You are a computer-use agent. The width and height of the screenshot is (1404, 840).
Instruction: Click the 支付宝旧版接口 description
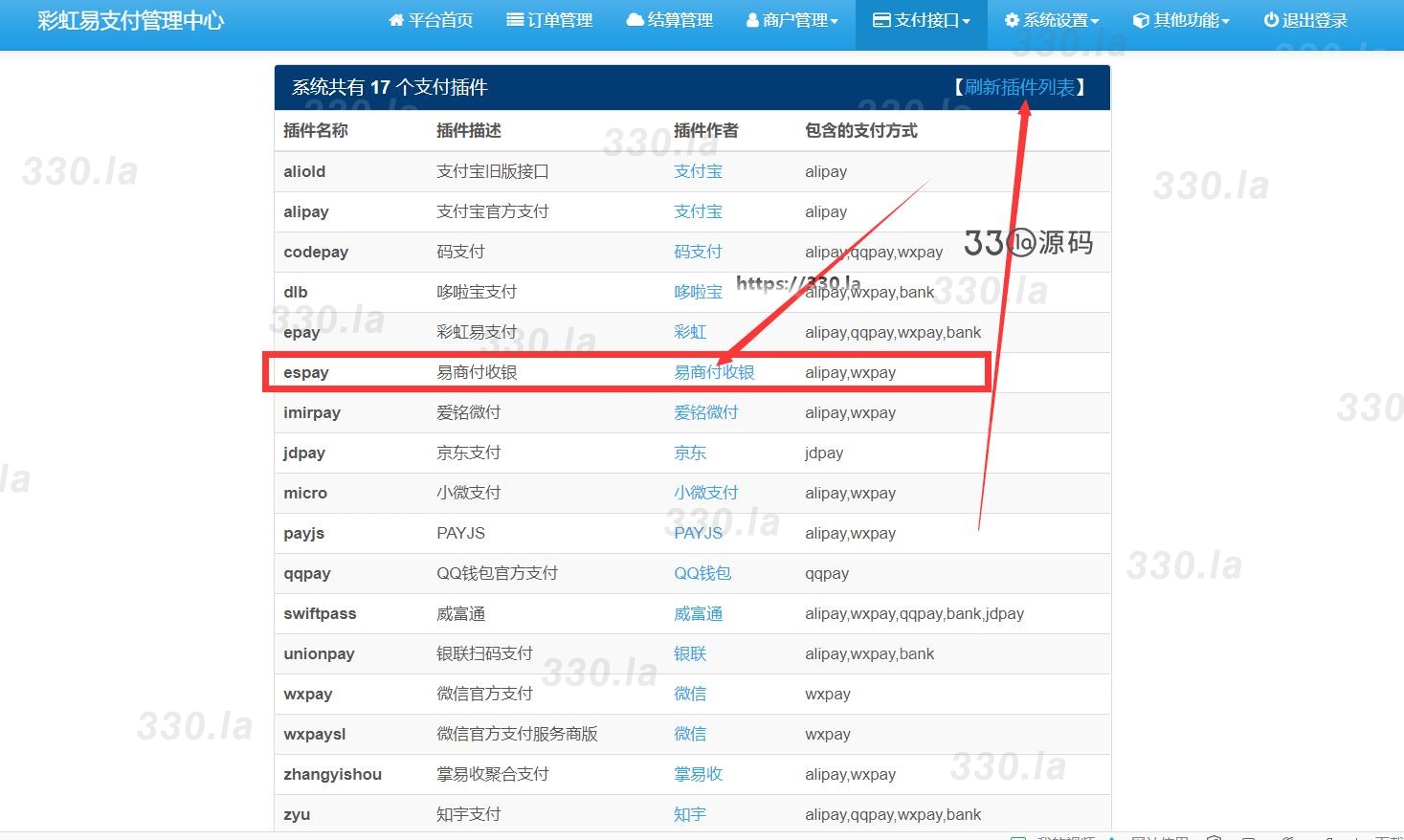click(493, 171)
